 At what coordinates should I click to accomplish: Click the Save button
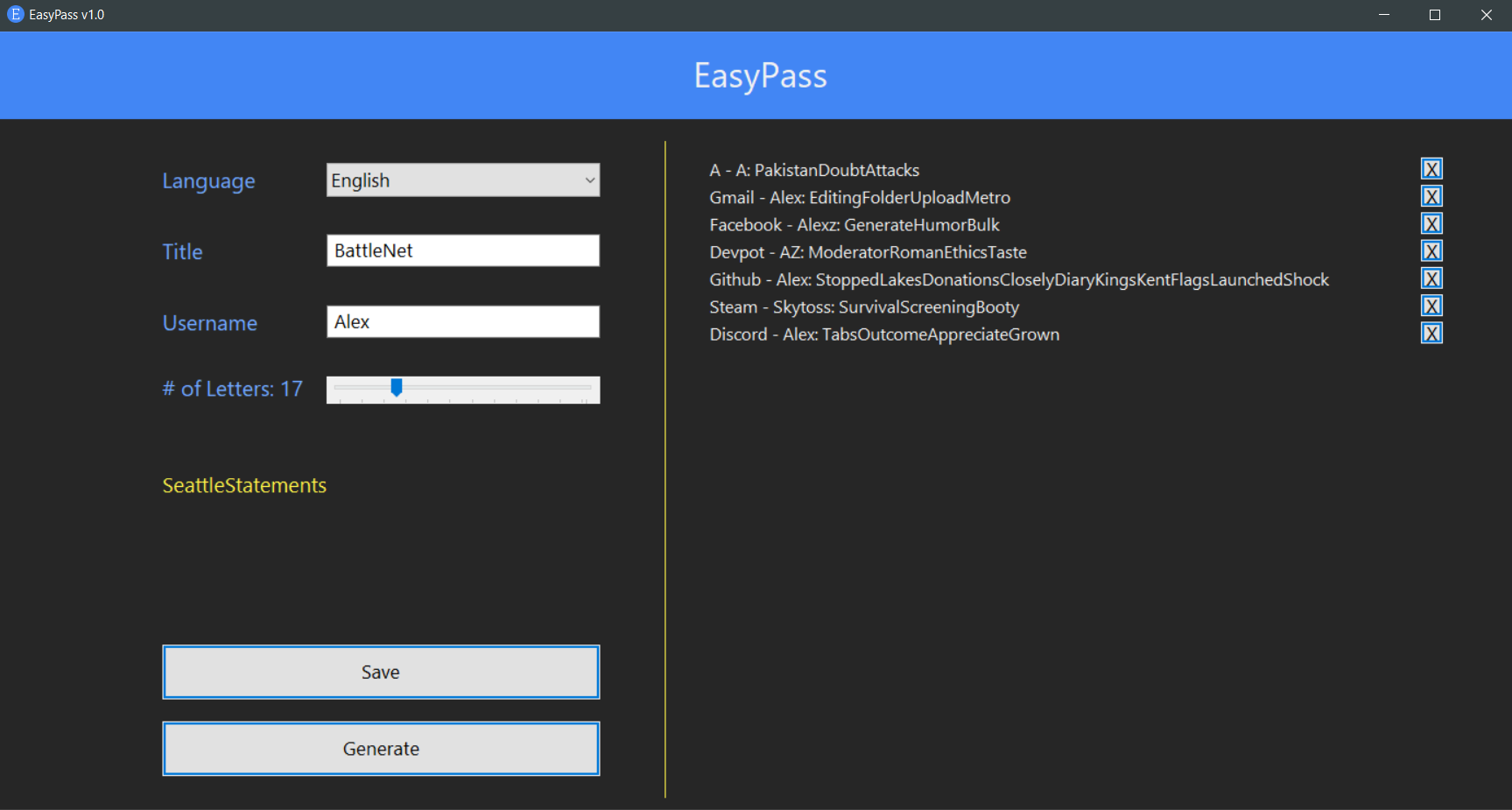click(x=381, y=673)
